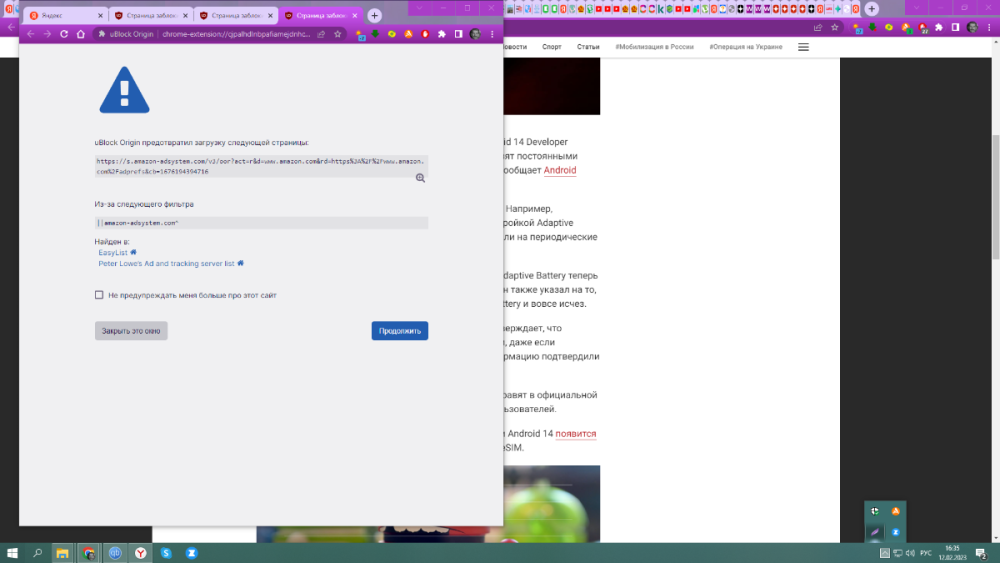Open notification center in the system tray

[981, 553]
